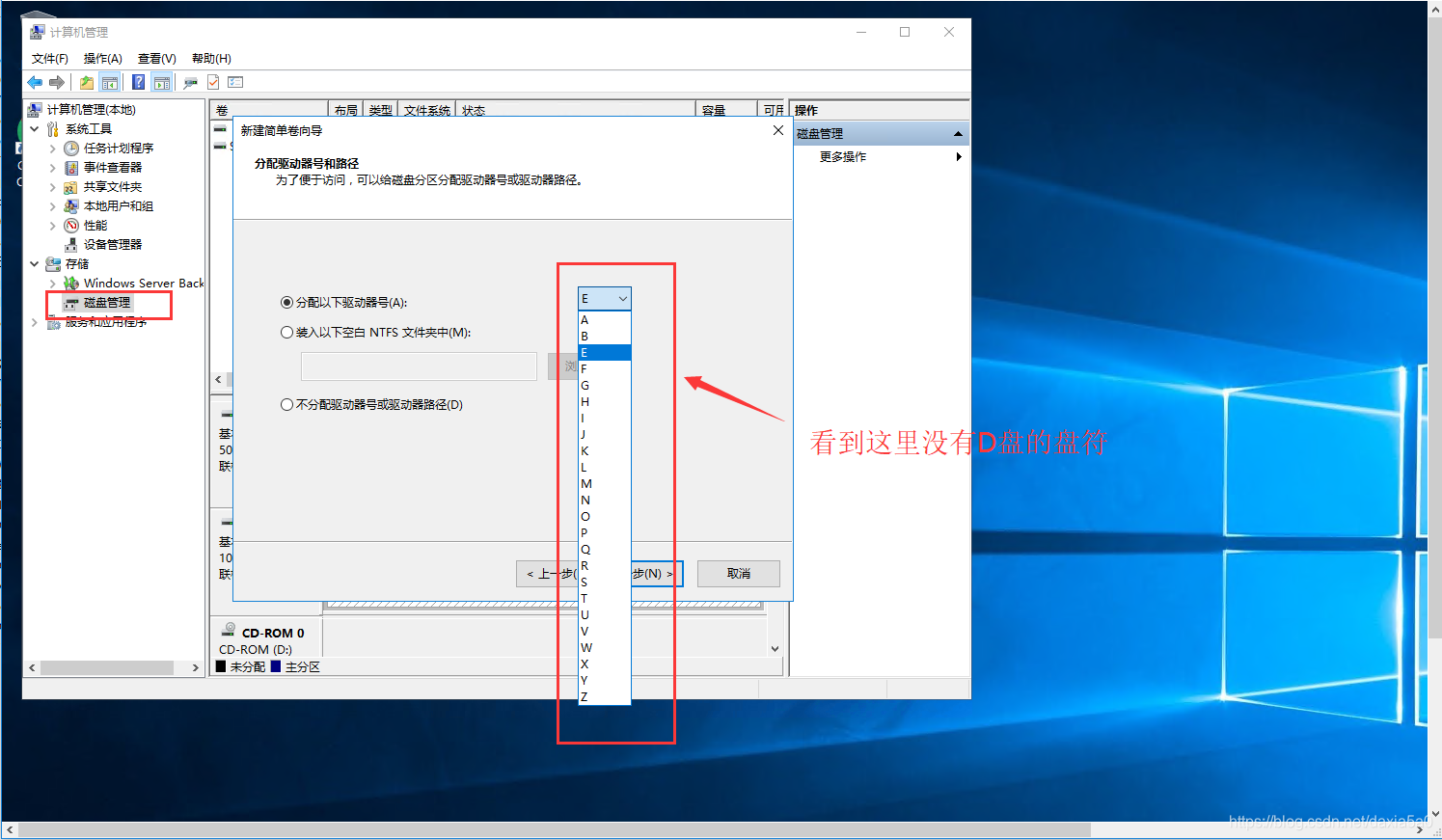
Task: Expand the 本地用户和组 tree node
Action: tap(52, 206)
